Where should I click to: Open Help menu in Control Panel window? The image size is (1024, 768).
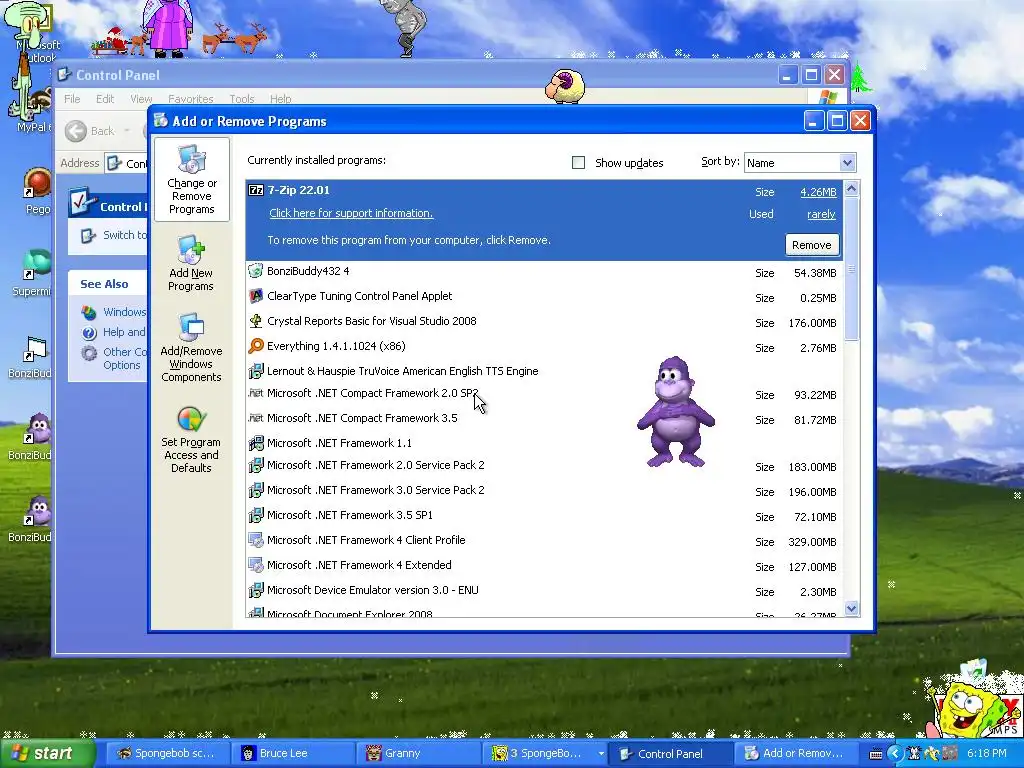(280, 99)
